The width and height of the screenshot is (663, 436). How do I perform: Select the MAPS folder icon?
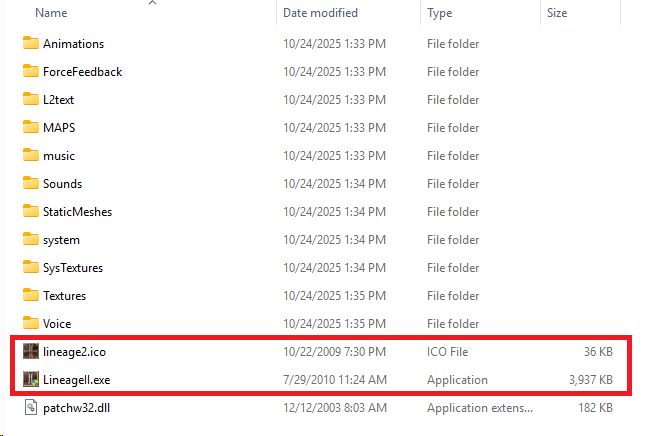[x=30, y=127]
